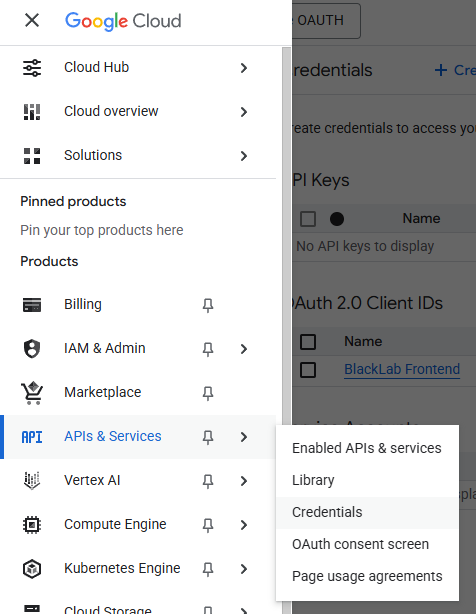Click the Marketplace shopping cart icon
Viewport: 476px width, 614px height.
tap(32, 392)
